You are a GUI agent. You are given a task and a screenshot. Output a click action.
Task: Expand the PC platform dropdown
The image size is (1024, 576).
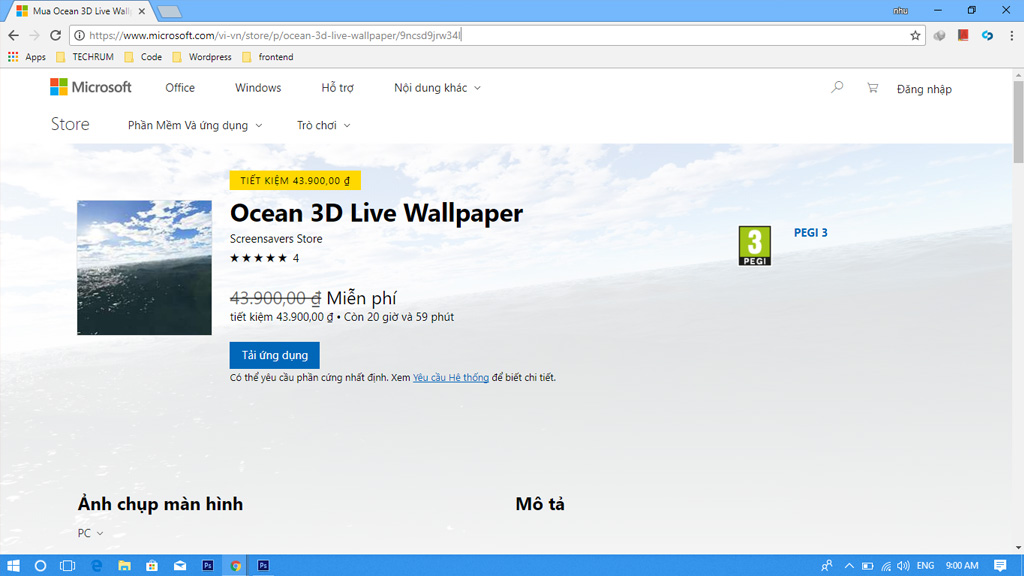pos(90,533)
